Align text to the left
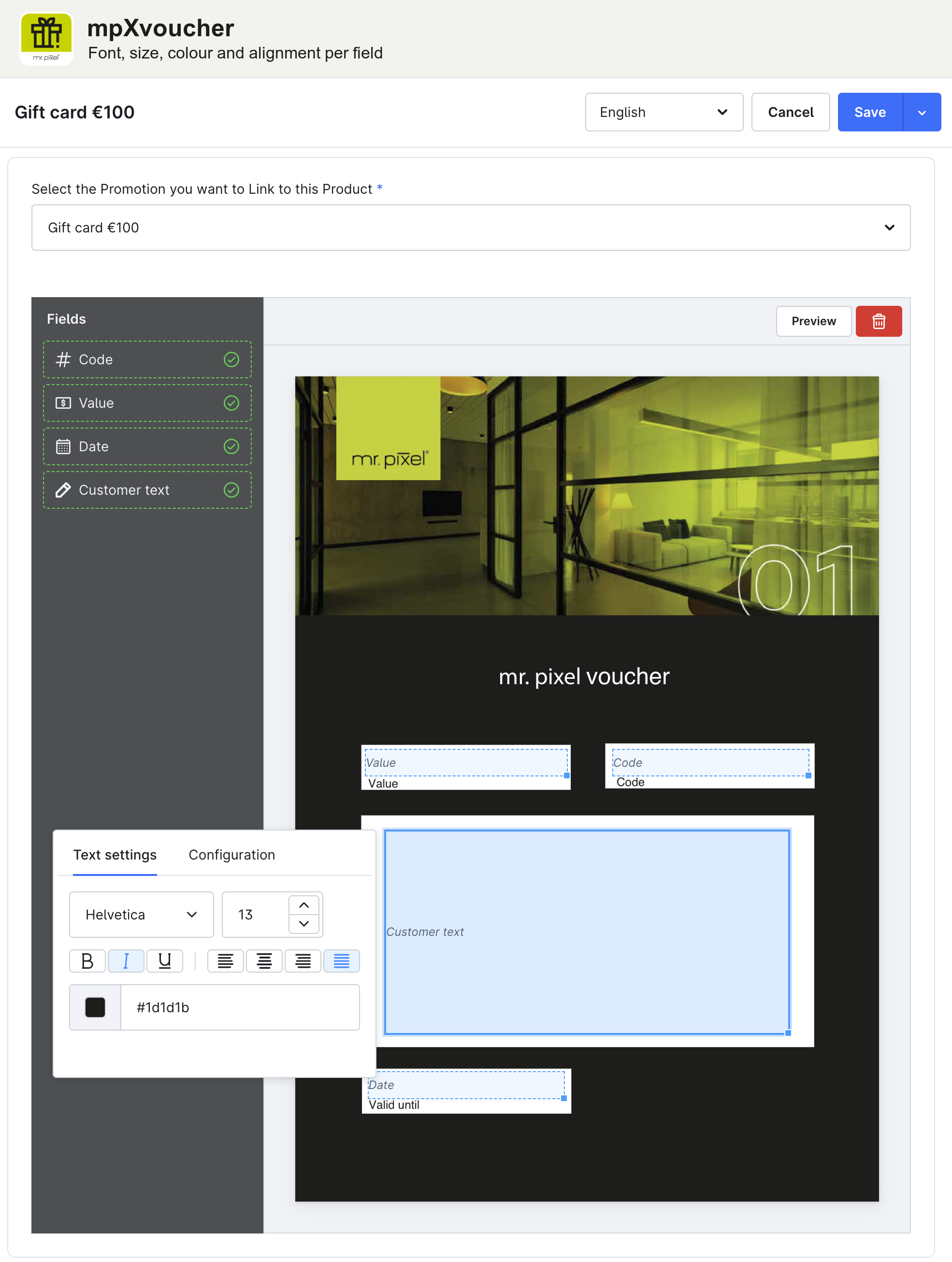The width and height of the screenshot is (952, 1262). point(226,961)
